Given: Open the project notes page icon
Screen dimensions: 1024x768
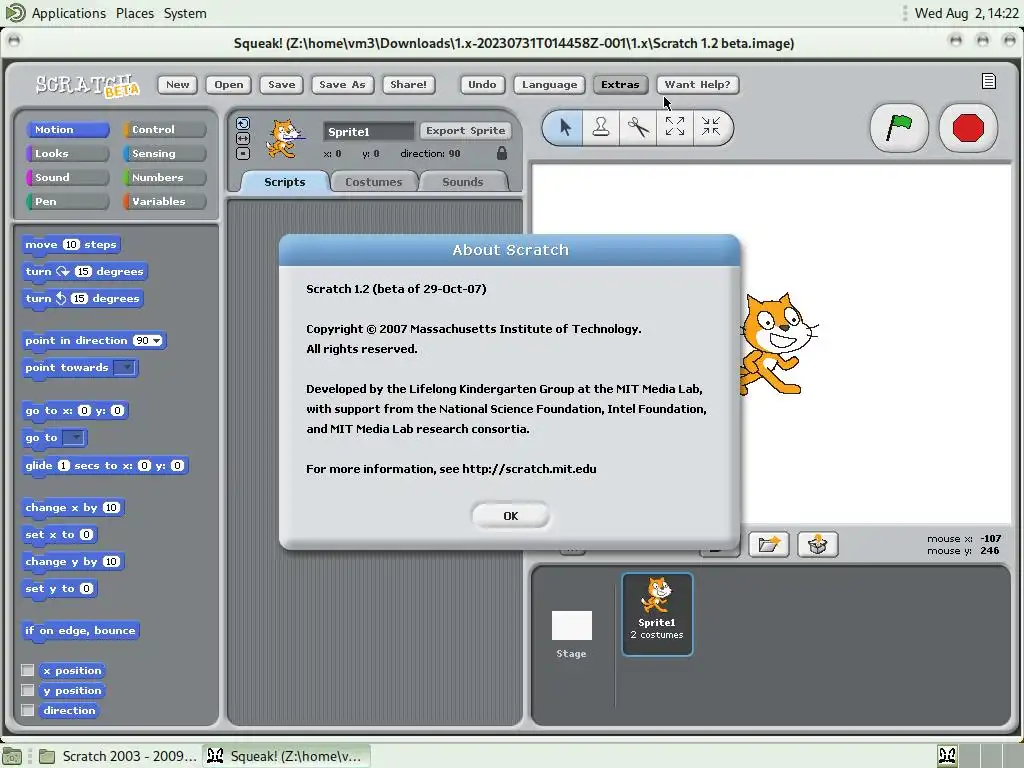Looking at the screenshot, I should (989, 81).
